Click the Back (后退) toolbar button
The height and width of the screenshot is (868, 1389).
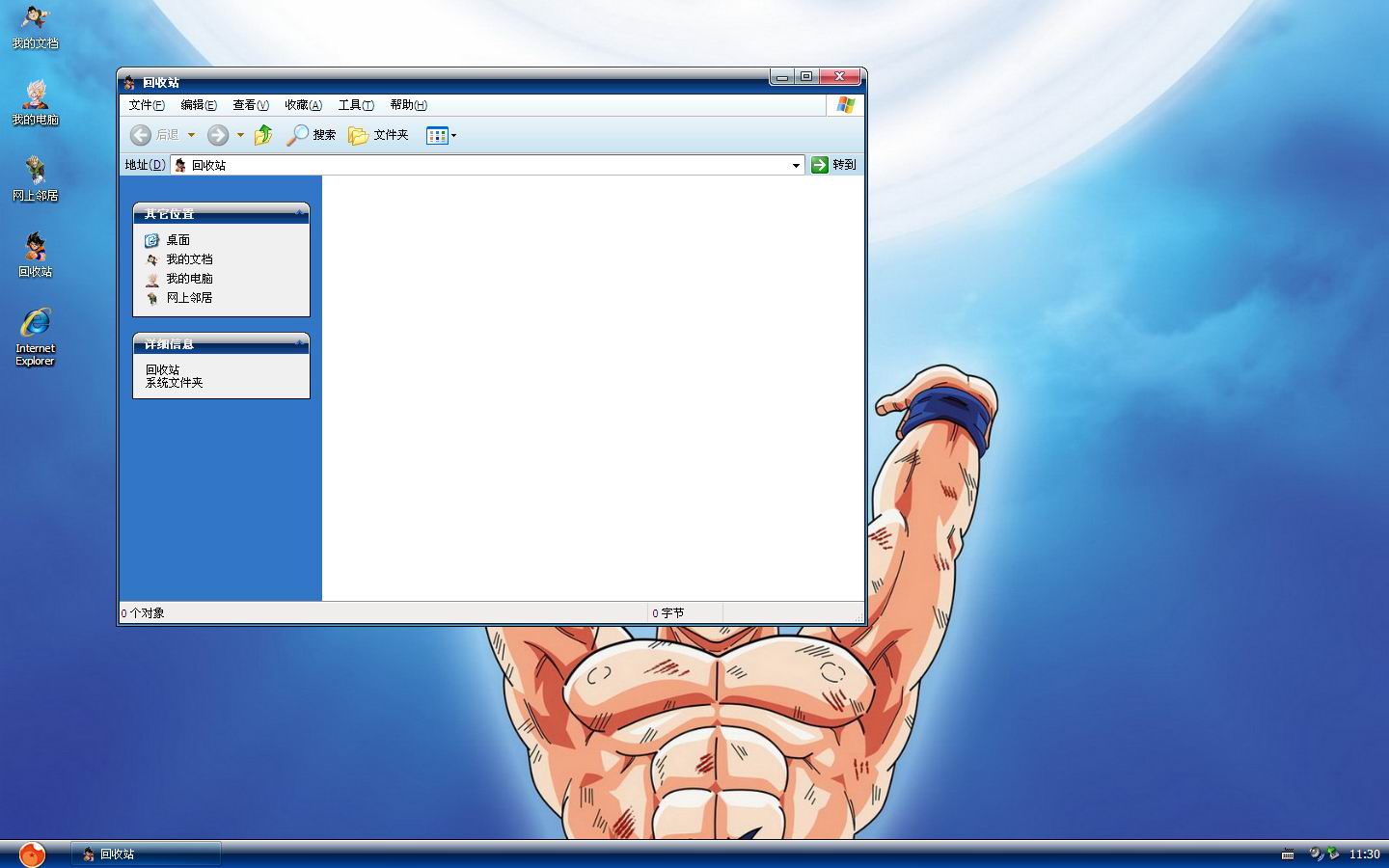click(x=155, y=135)
